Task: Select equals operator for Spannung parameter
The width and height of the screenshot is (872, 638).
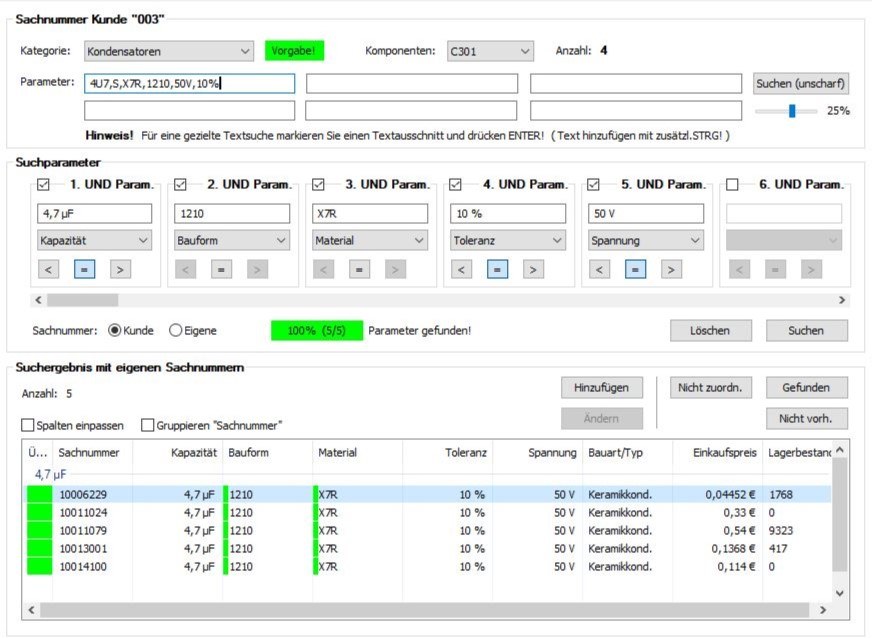Action: [x=635, y=270]
